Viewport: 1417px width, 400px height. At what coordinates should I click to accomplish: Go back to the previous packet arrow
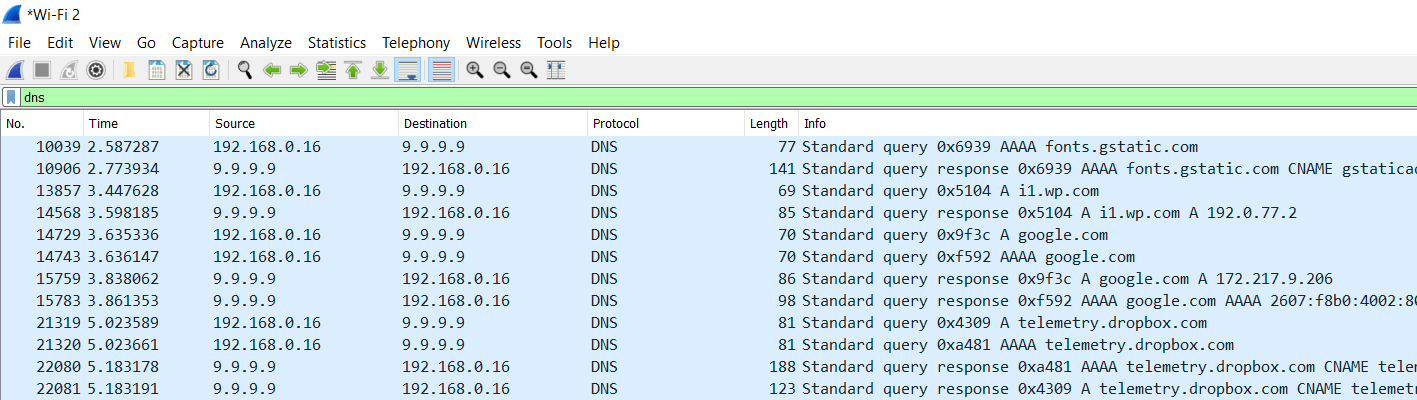pyautogui.click(x=271, y=70)
